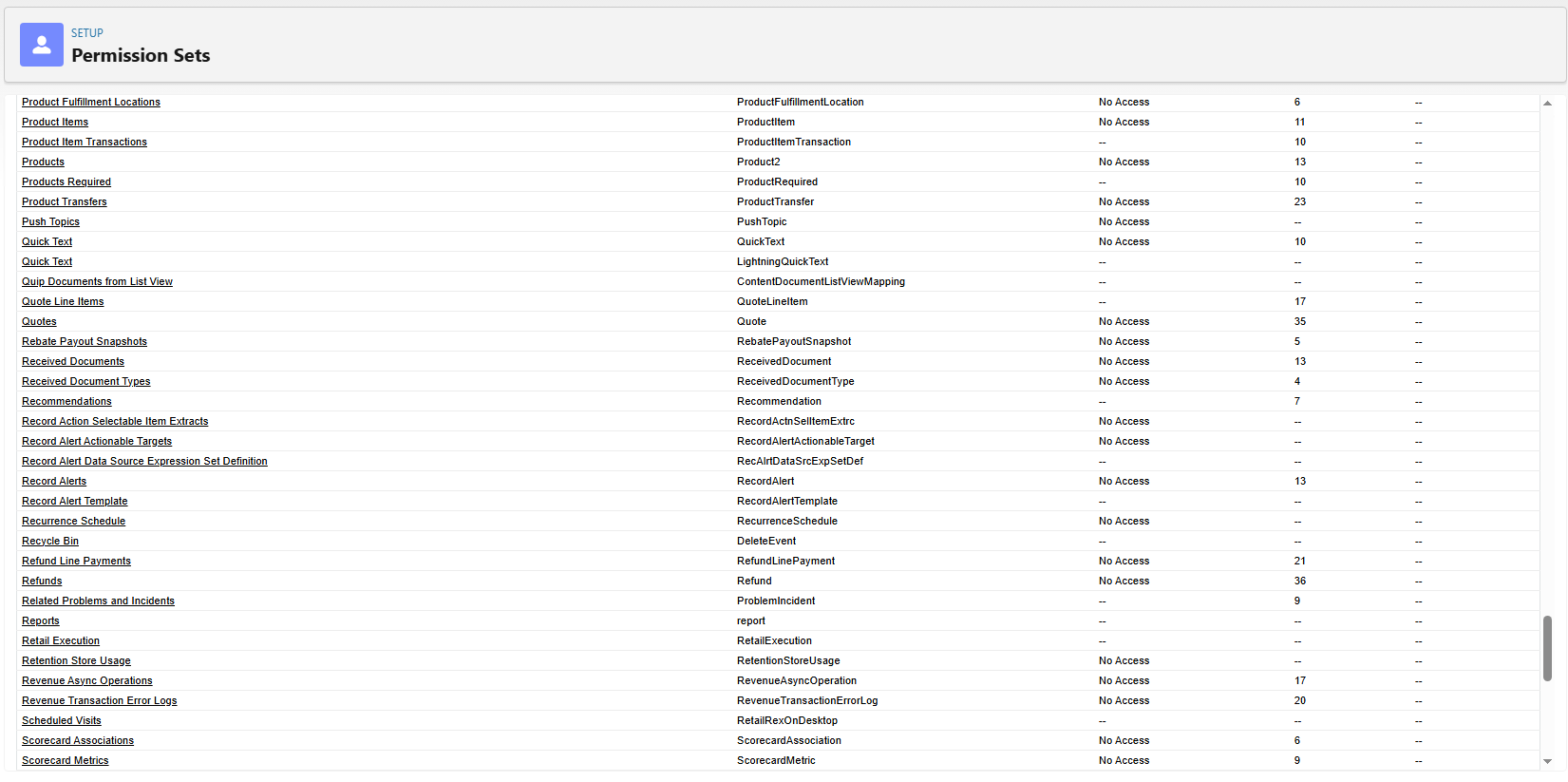Open the Product Fulfillment Locations link
Viewport: 1568px width, 782px height.
click(91, 102)
